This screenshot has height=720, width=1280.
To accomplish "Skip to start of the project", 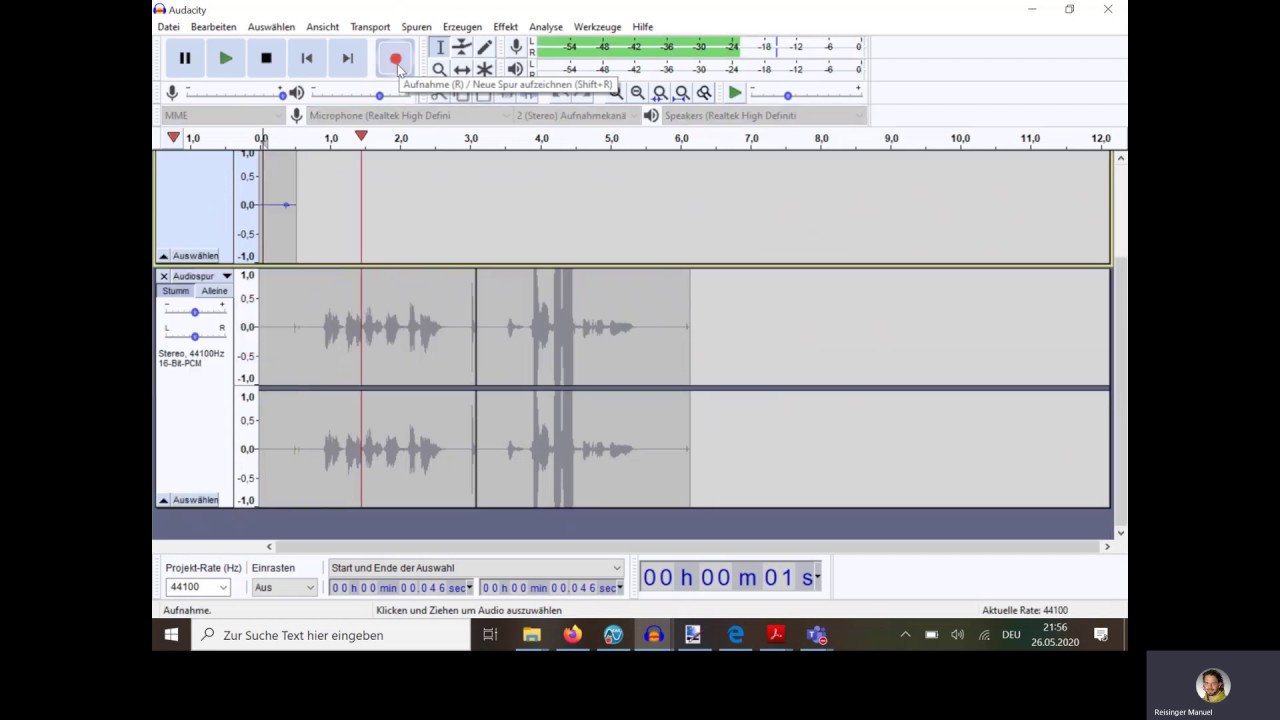I will (x=307, y=59).
